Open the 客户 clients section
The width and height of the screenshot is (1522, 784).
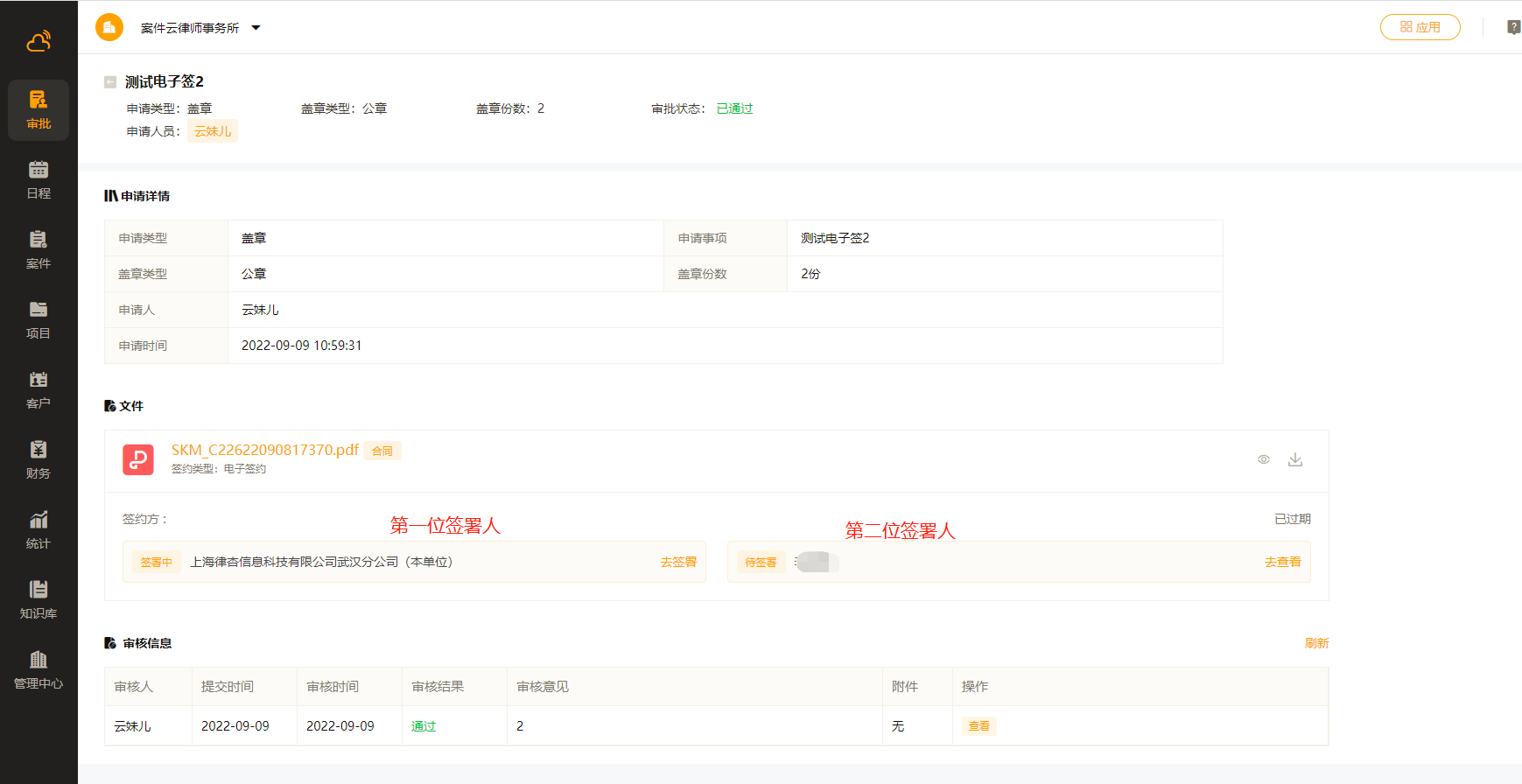pyautogui.click(x=39, y=390)
